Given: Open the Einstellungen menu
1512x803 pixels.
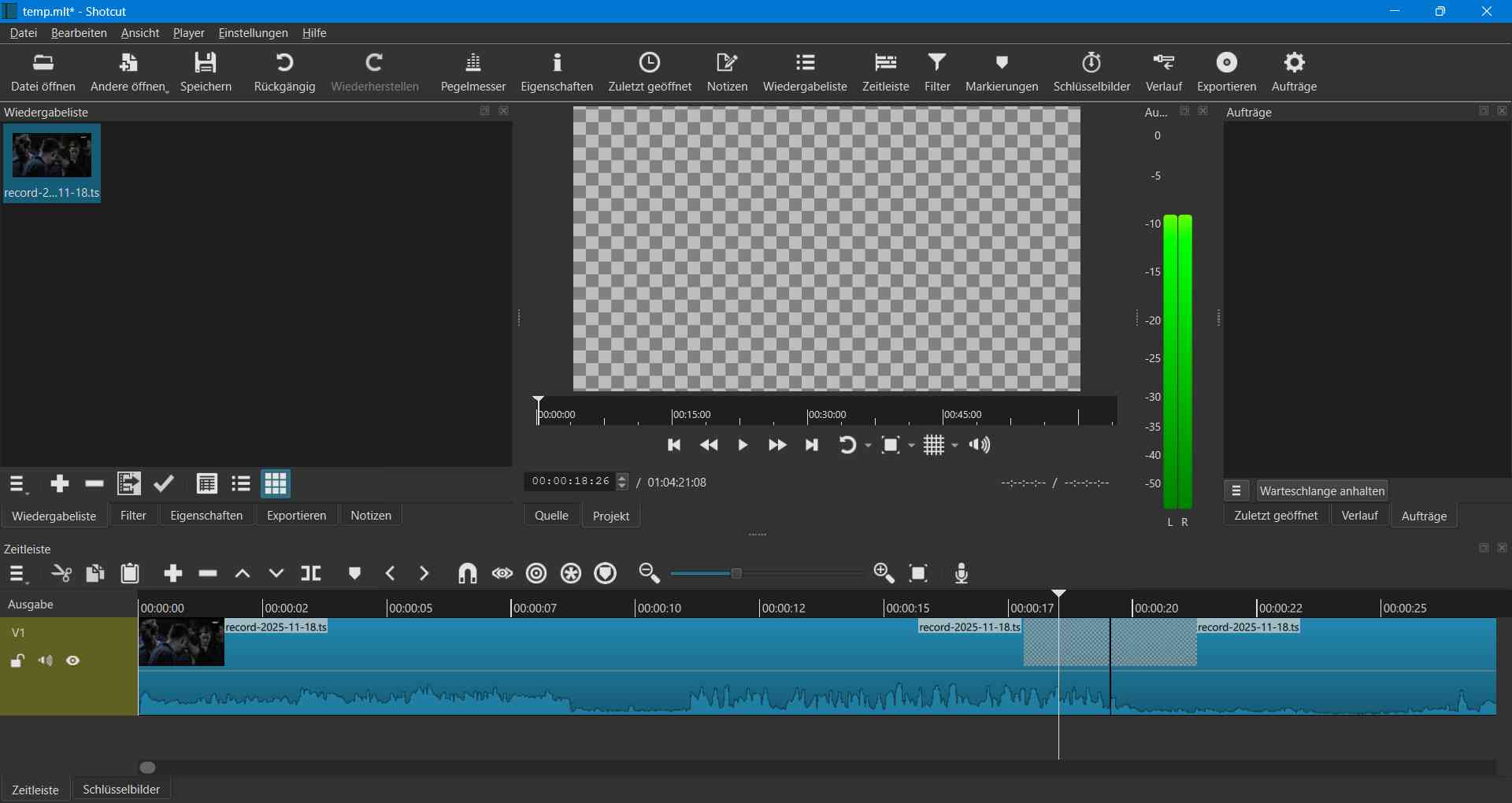Looking at the screenshot, I should 253,33.
